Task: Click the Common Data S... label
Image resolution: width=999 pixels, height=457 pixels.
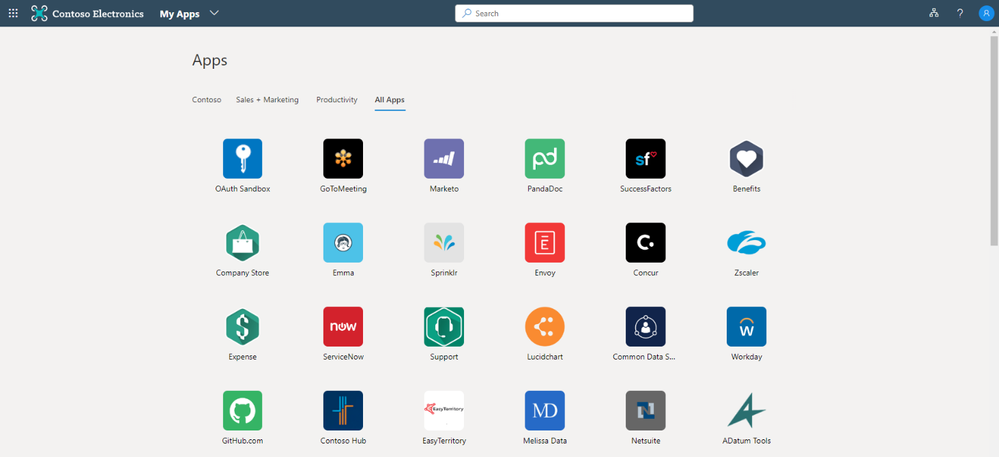Action: 645,358
